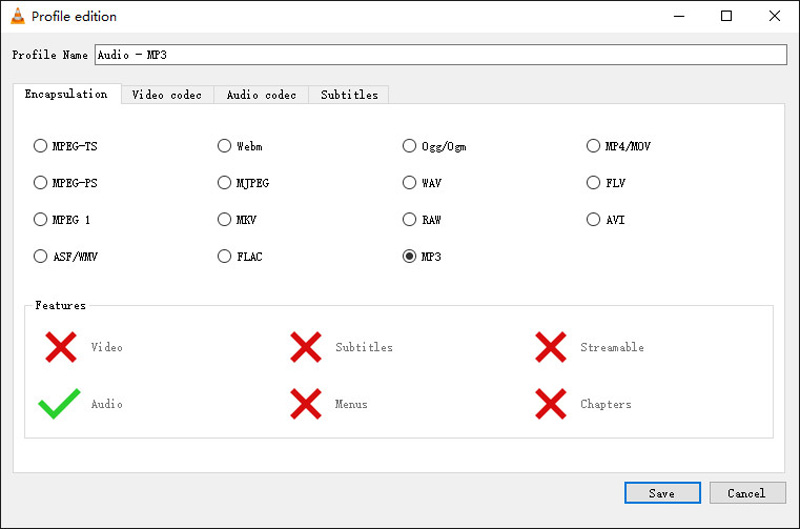Click the green checkmark next to Audio

click(59, 404)
